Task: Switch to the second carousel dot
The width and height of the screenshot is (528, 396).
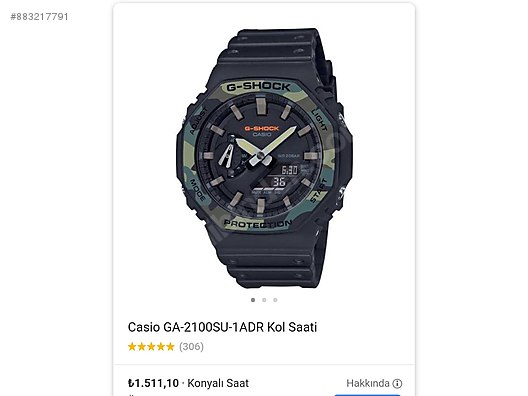Action: [264, 300]
